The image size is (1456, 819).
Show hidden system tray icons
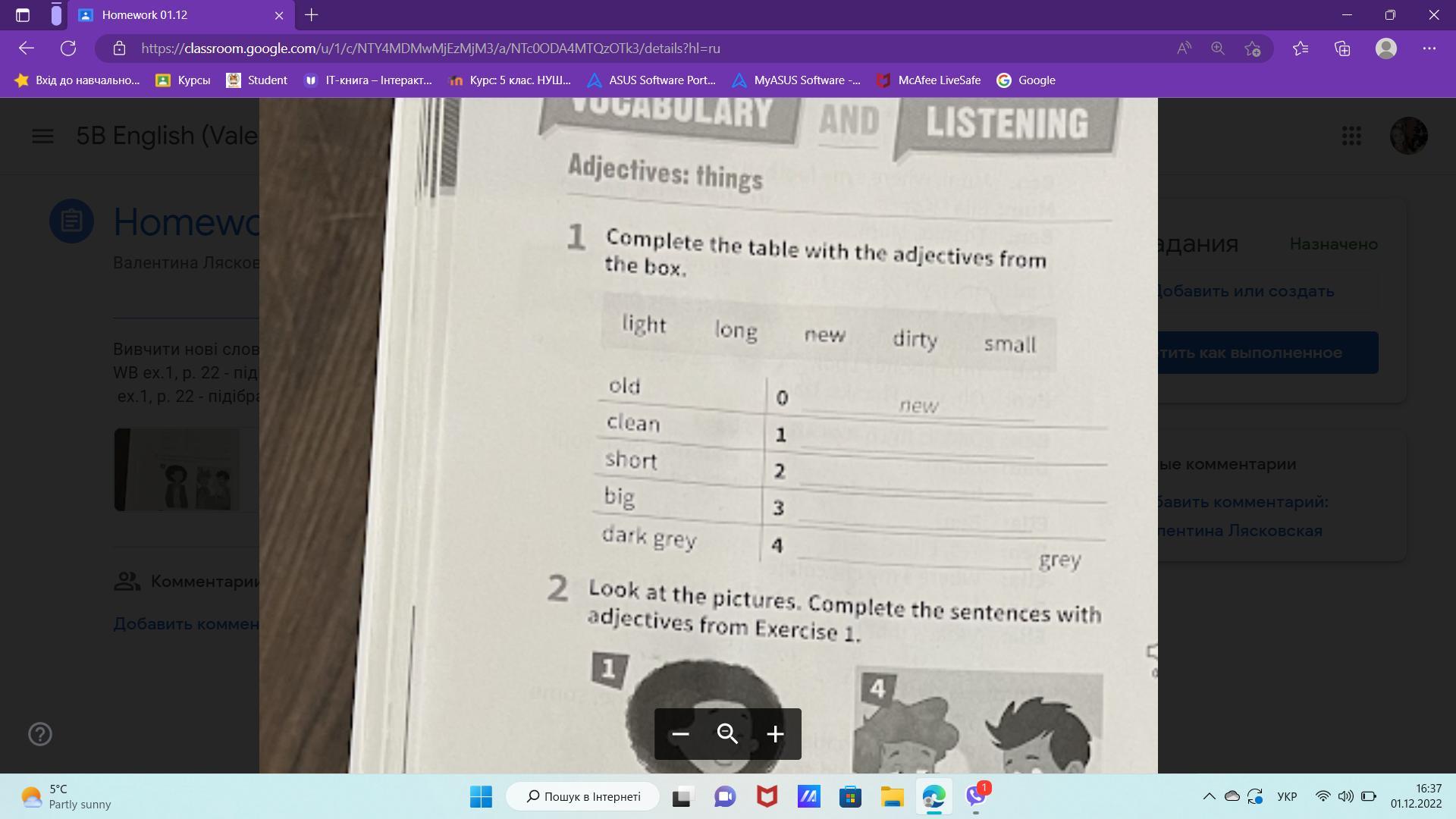tap(1209, 796)
